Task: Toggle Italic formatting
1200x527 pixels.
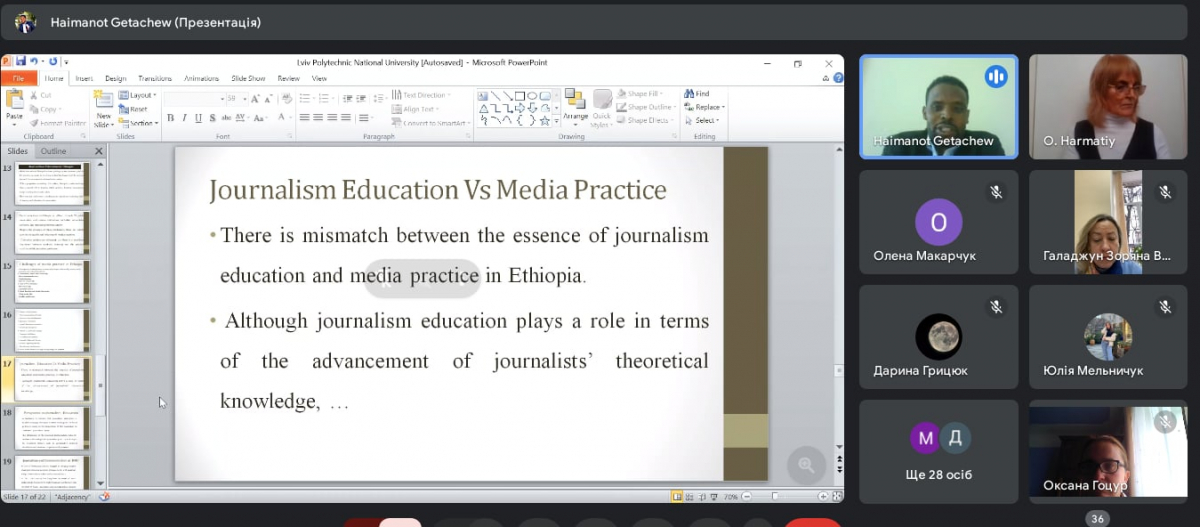Action: coord(184,118)
